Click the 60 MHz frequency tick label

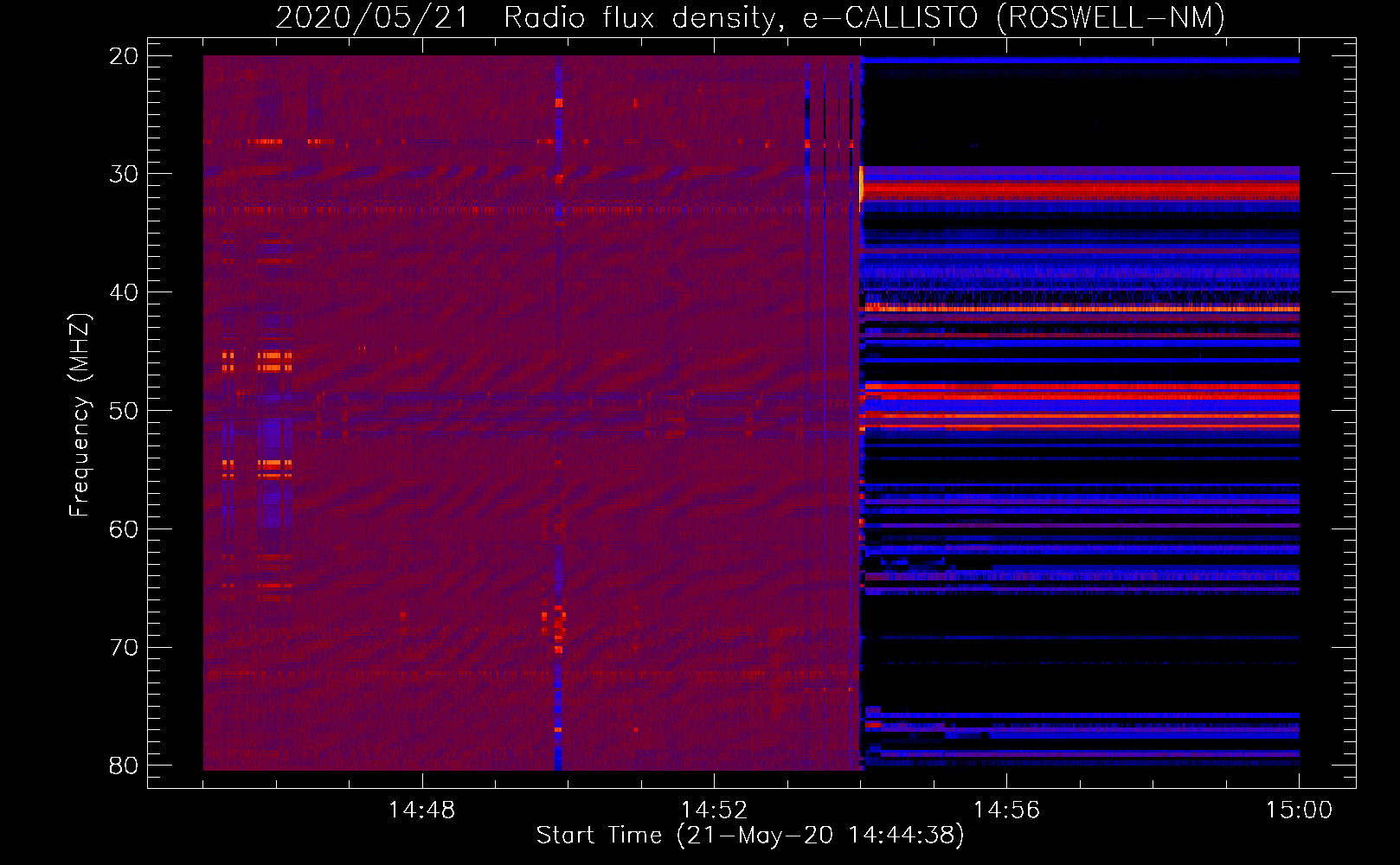[x=124, y=529]
